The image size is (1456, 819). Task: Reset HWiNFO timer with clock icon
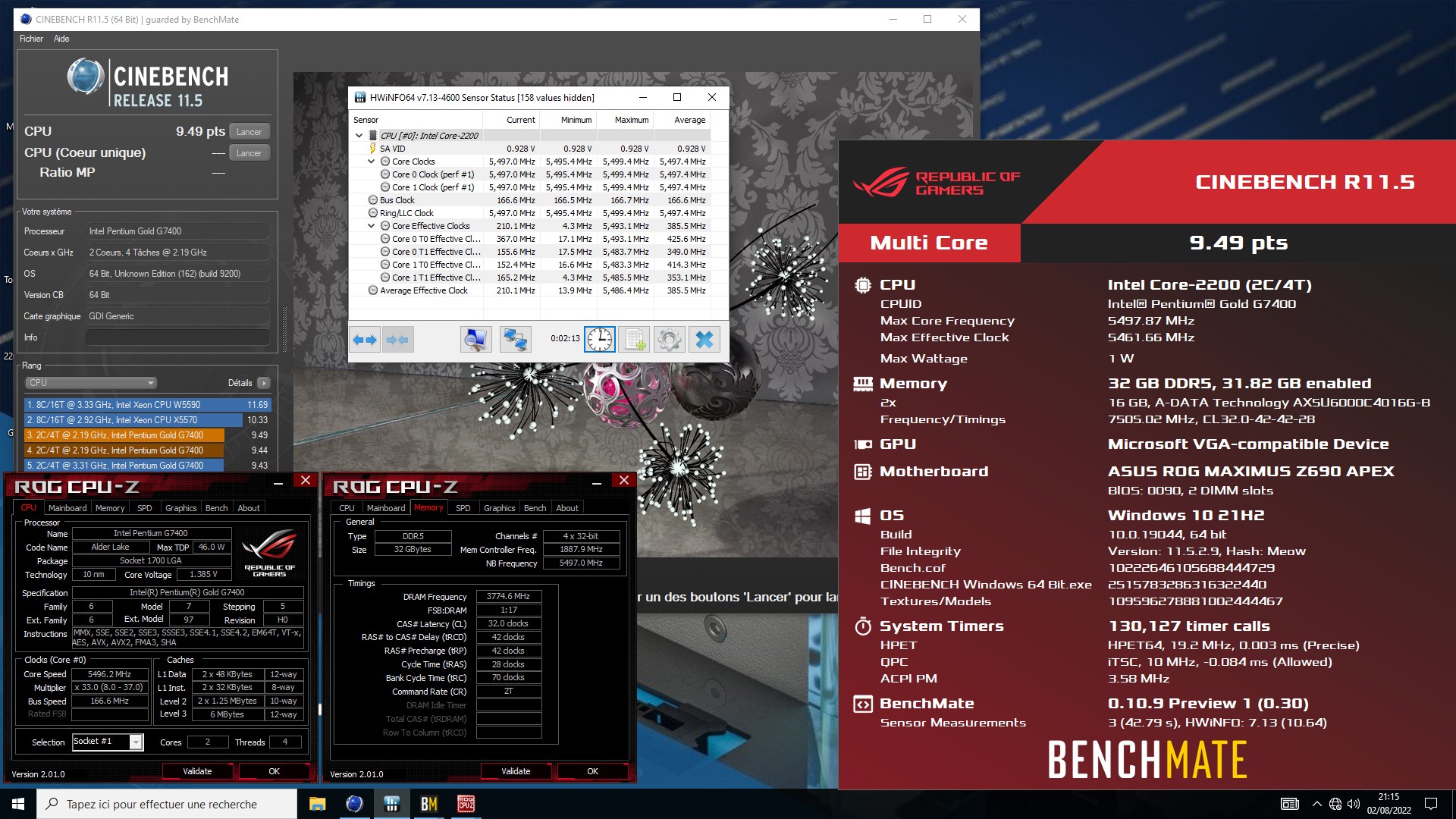(x=599, y=340)
